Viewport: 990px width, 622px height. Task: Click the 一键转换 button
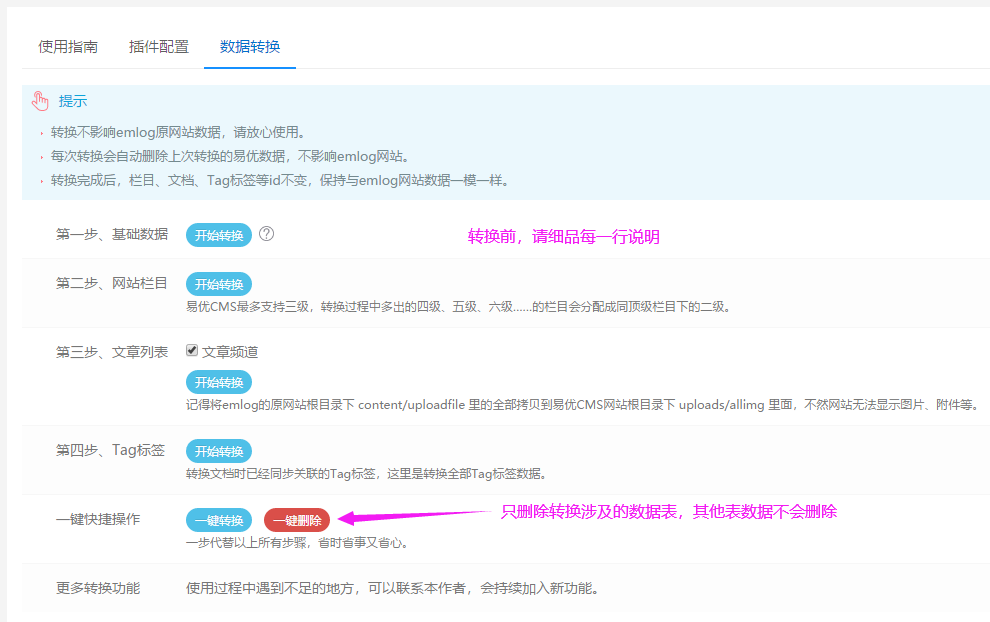(218, 520)
